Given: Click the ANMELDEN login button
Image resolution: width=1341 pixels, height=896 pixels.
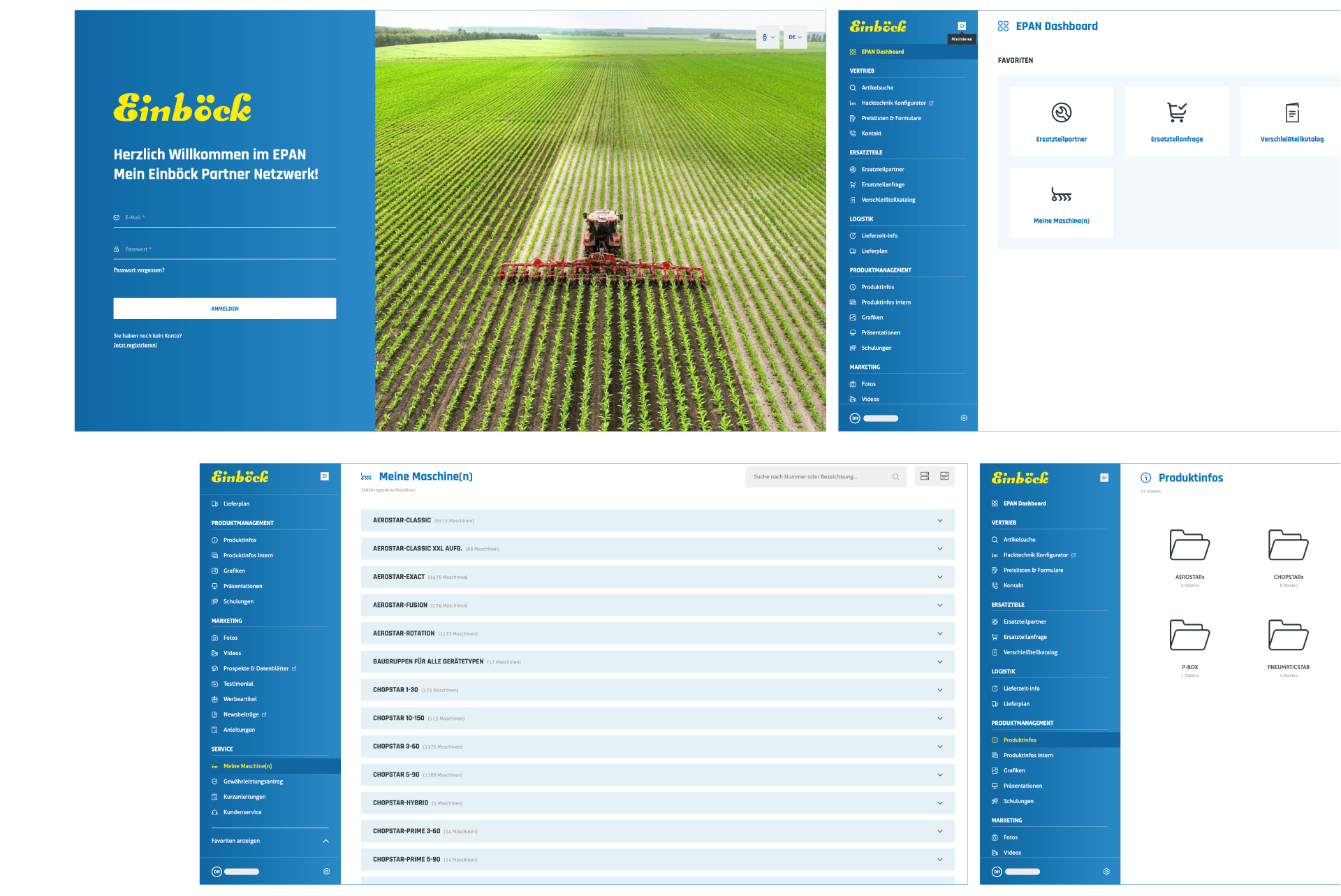Looking at the screenshot, I should point(225,309).
